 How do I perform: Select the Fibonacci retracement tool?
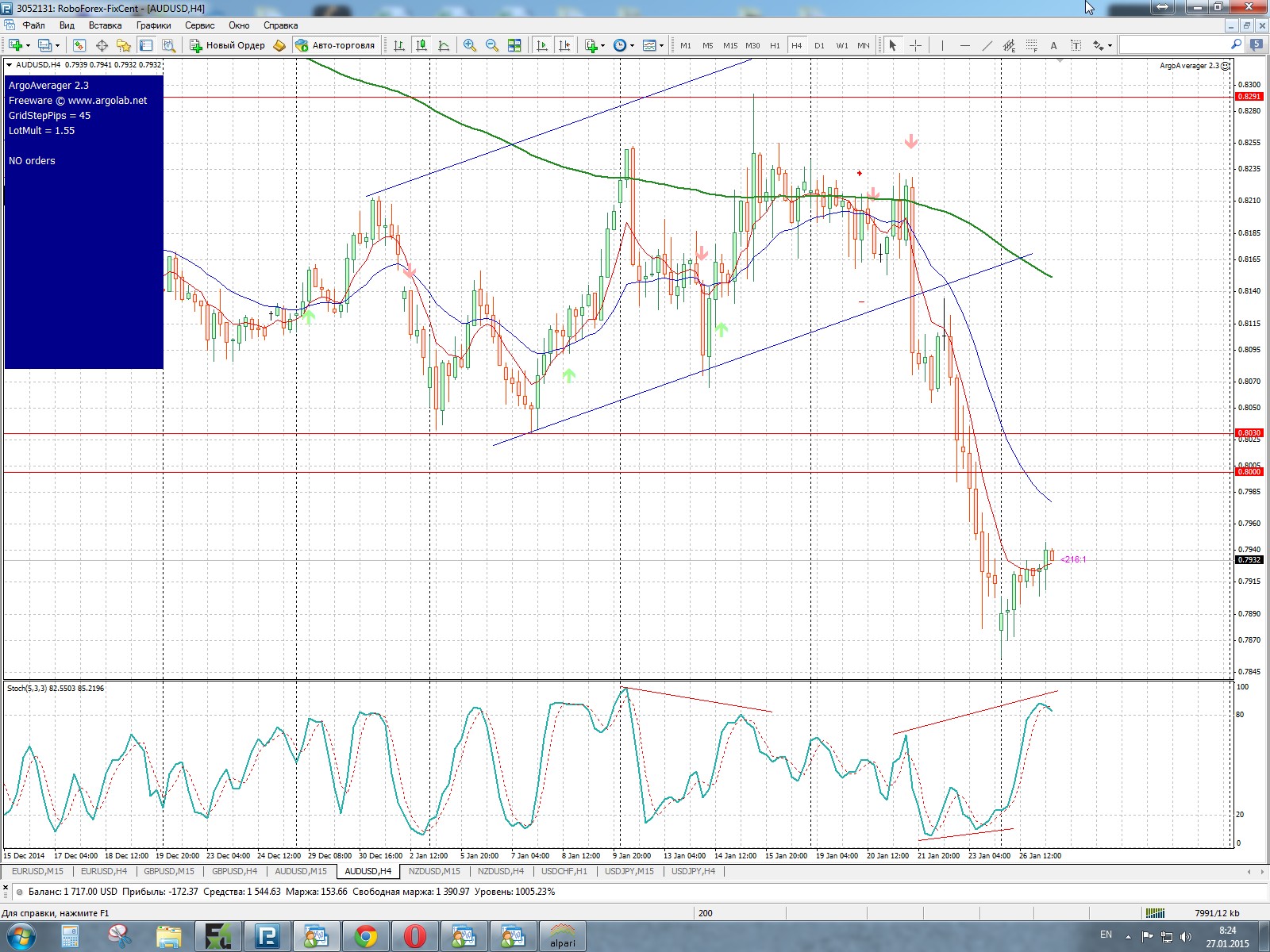point(1031,45)
